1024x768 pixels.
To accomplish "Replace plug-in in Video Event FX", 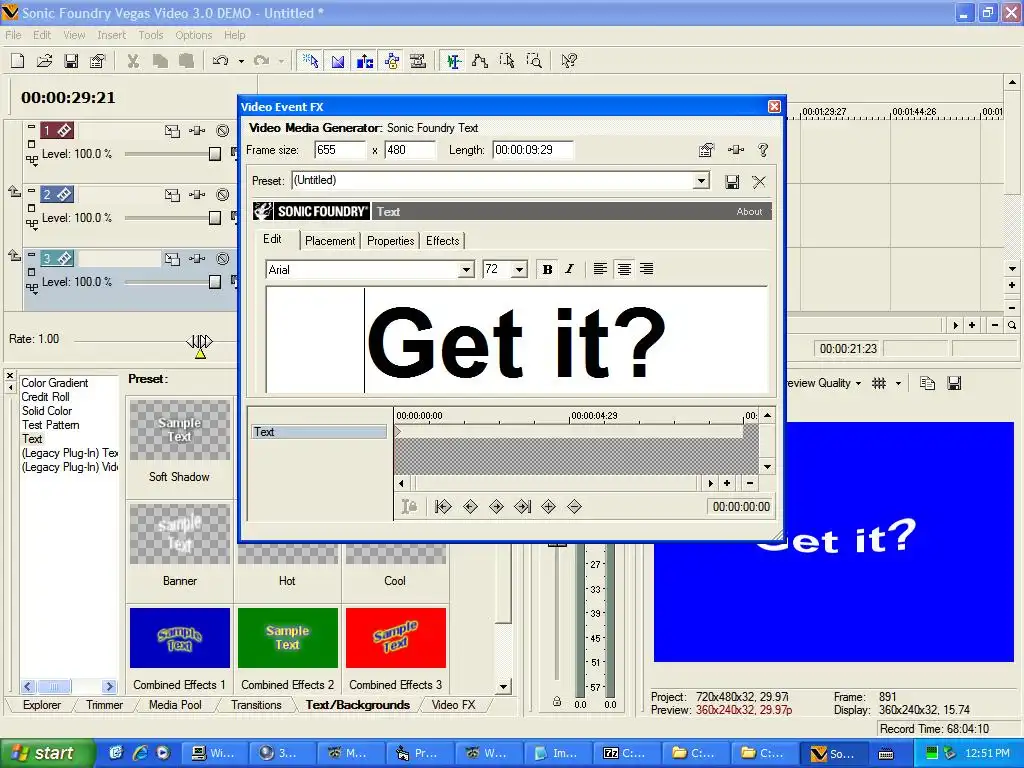I will coord(736,150).
